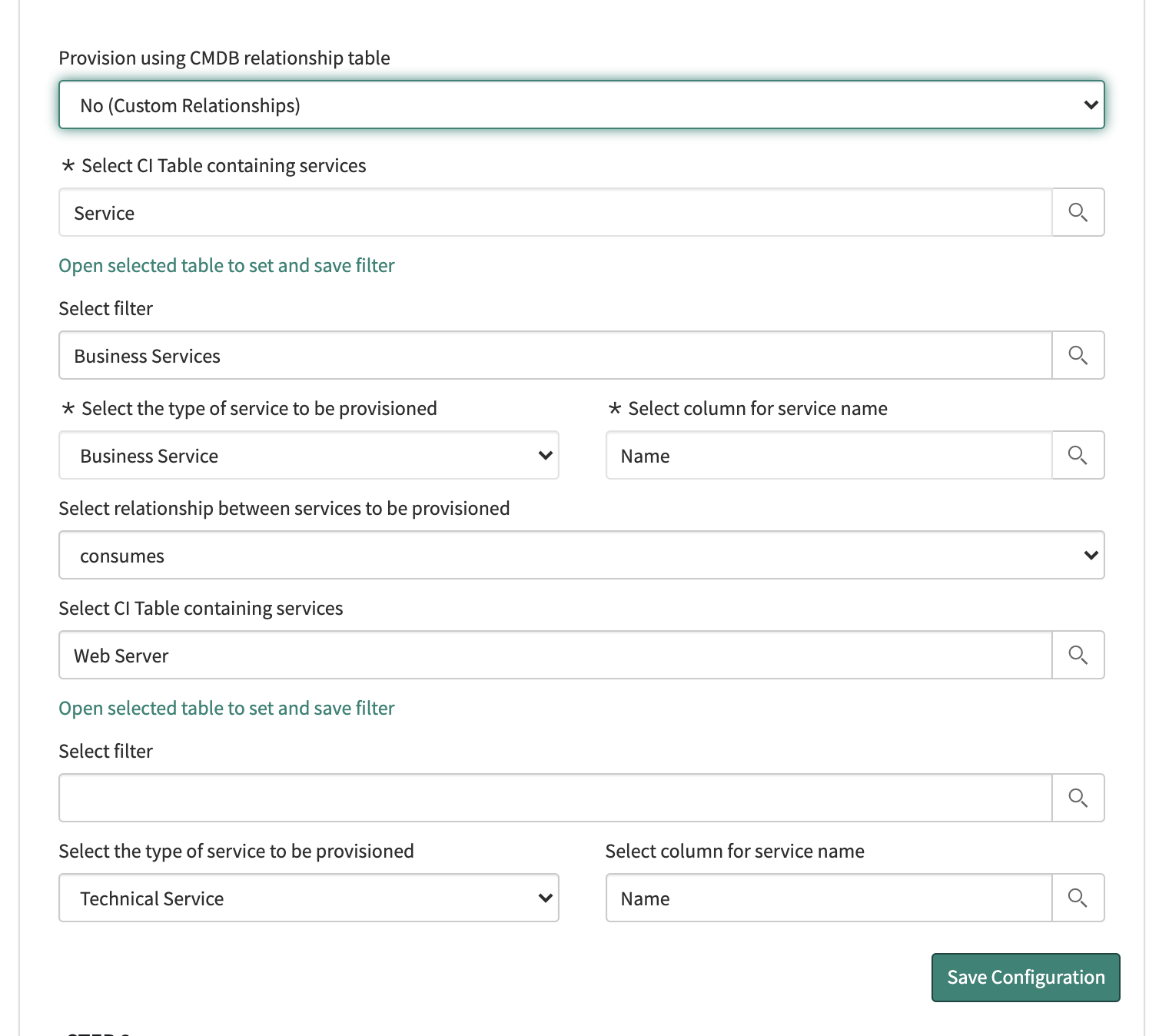Focus the empty Select filter input
1159x1036 pixels.
point(556,798)
